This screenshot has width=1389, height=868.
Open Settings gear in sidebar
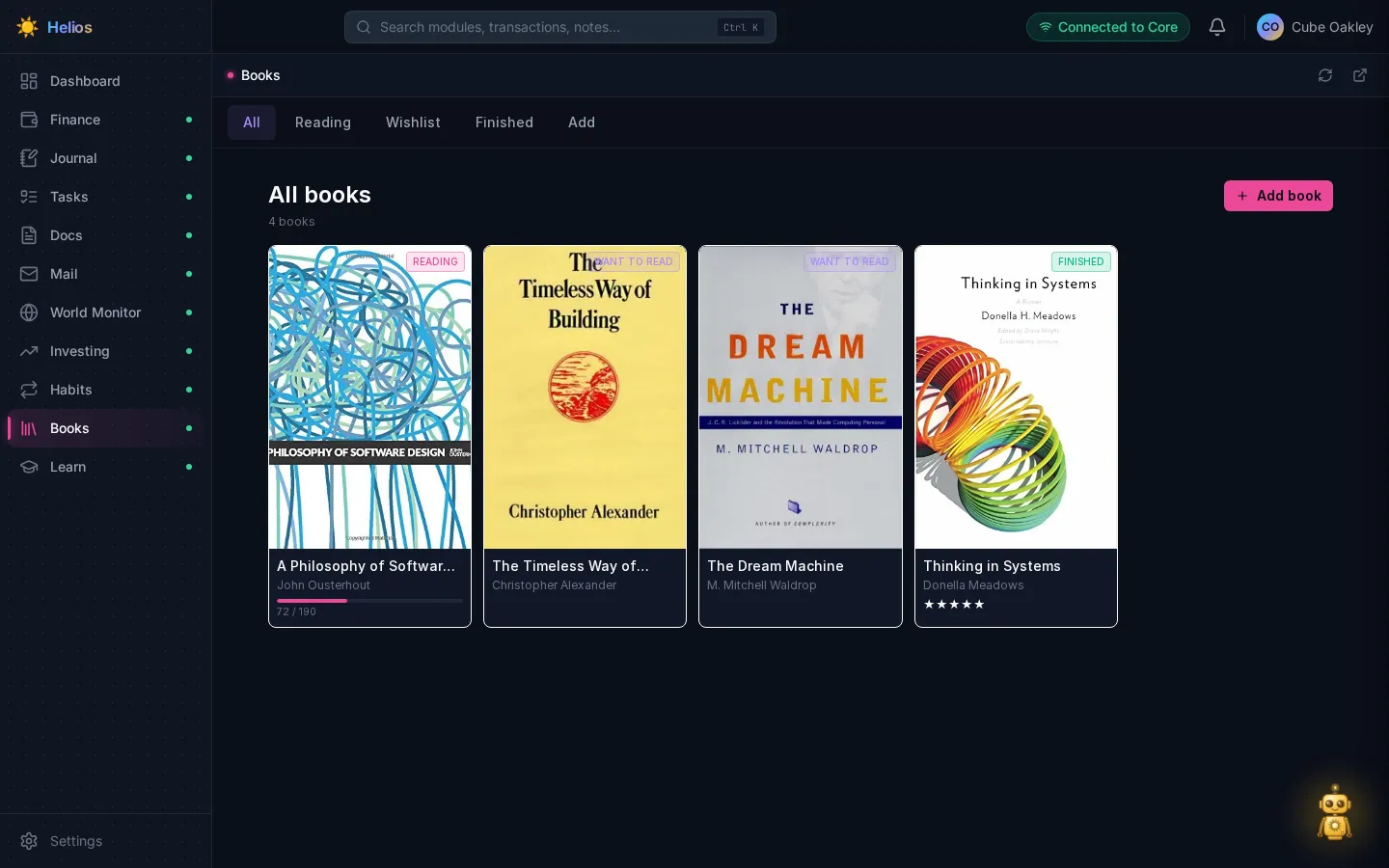[x=29, y=841]
